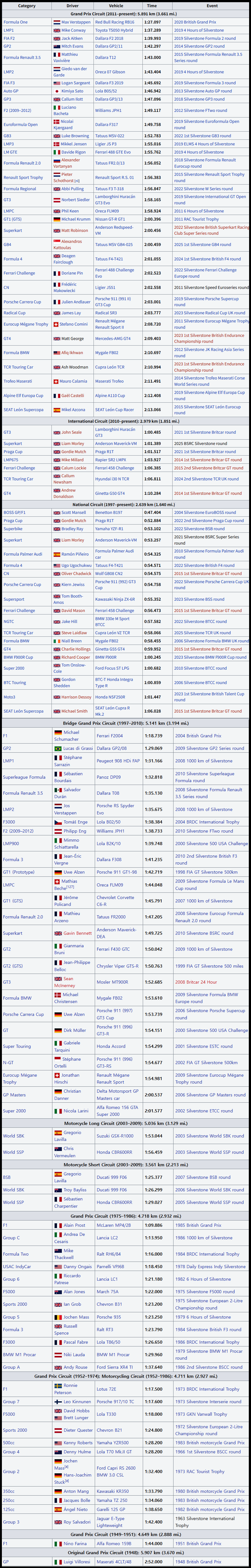The height and width of the screenshot is (1568, 251).
Task: Click the Austrian flag beside Philipp Eng
Action: pyautogui.click(x=58, y=831)
